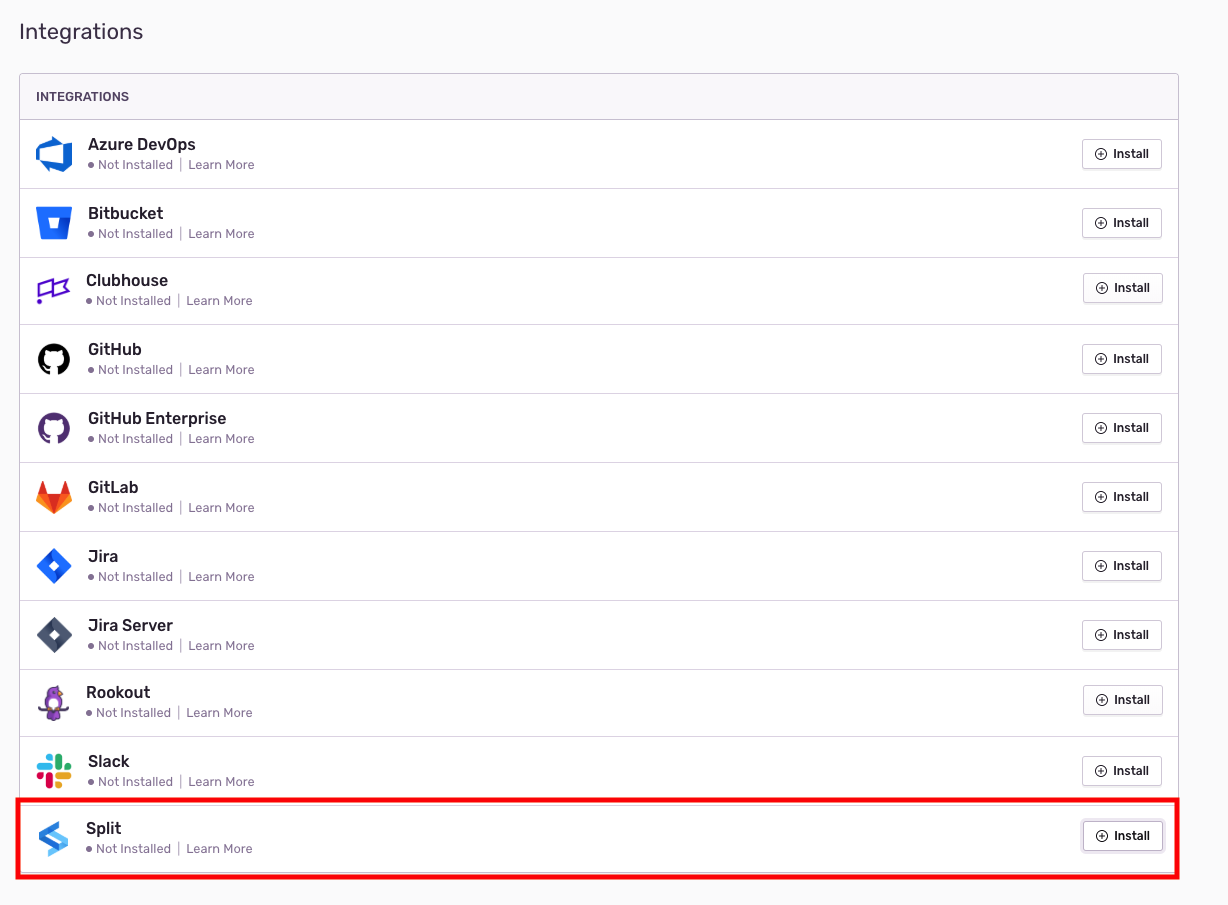Click the Bitbucket bucket logo icon
Screen dimensions: 1228x905
point(54,223)
